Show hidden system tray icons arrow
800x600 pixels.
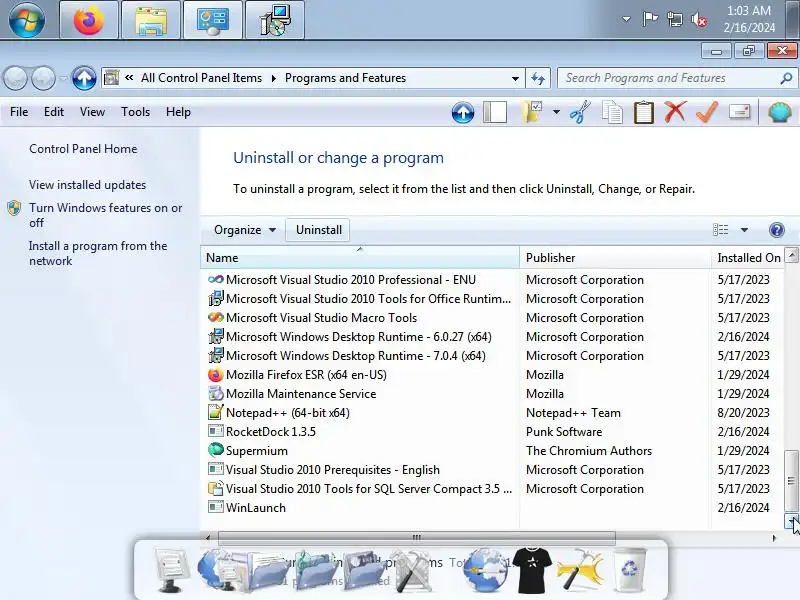click(x=626, y=19)
